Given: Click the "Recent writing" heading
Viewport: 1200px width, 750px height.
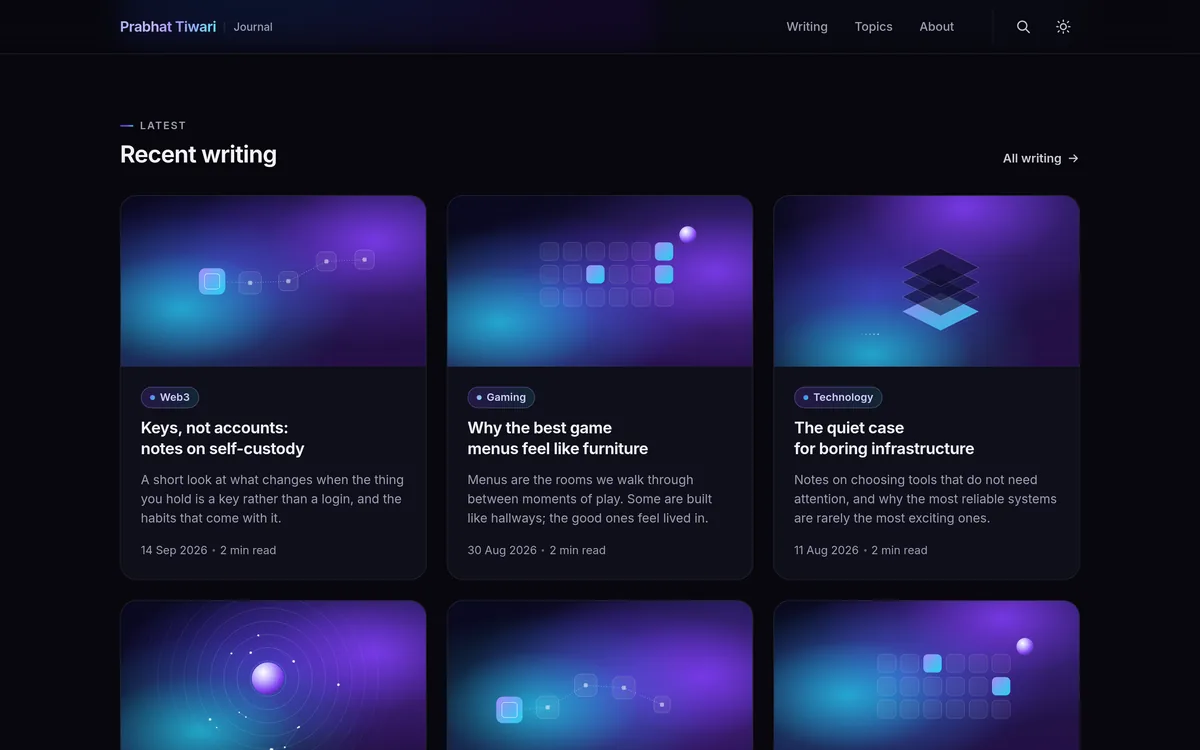Looking at the screenshot, I should (x=198, y=154).
